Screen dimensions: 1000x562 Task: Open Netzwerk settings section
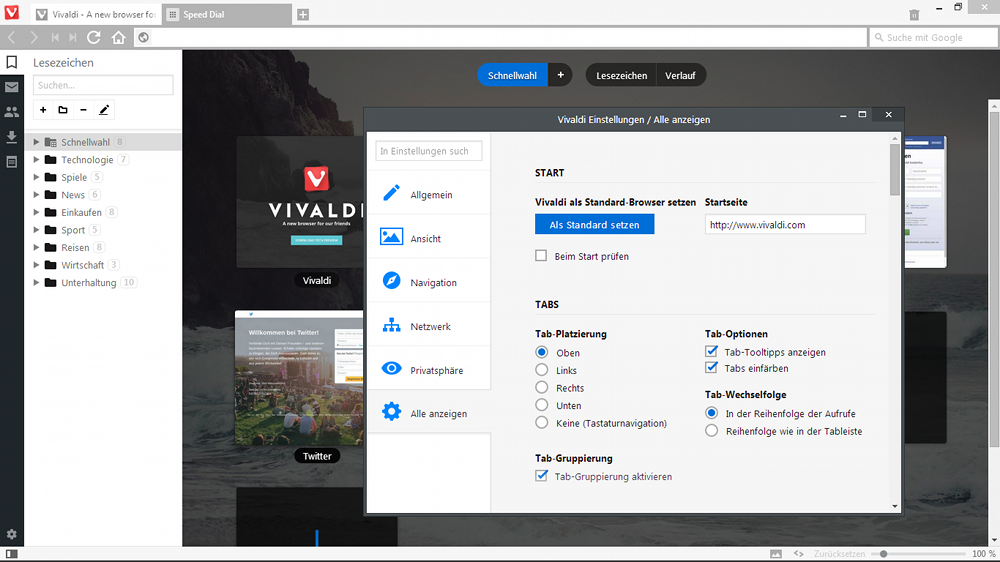pos(429,326)
